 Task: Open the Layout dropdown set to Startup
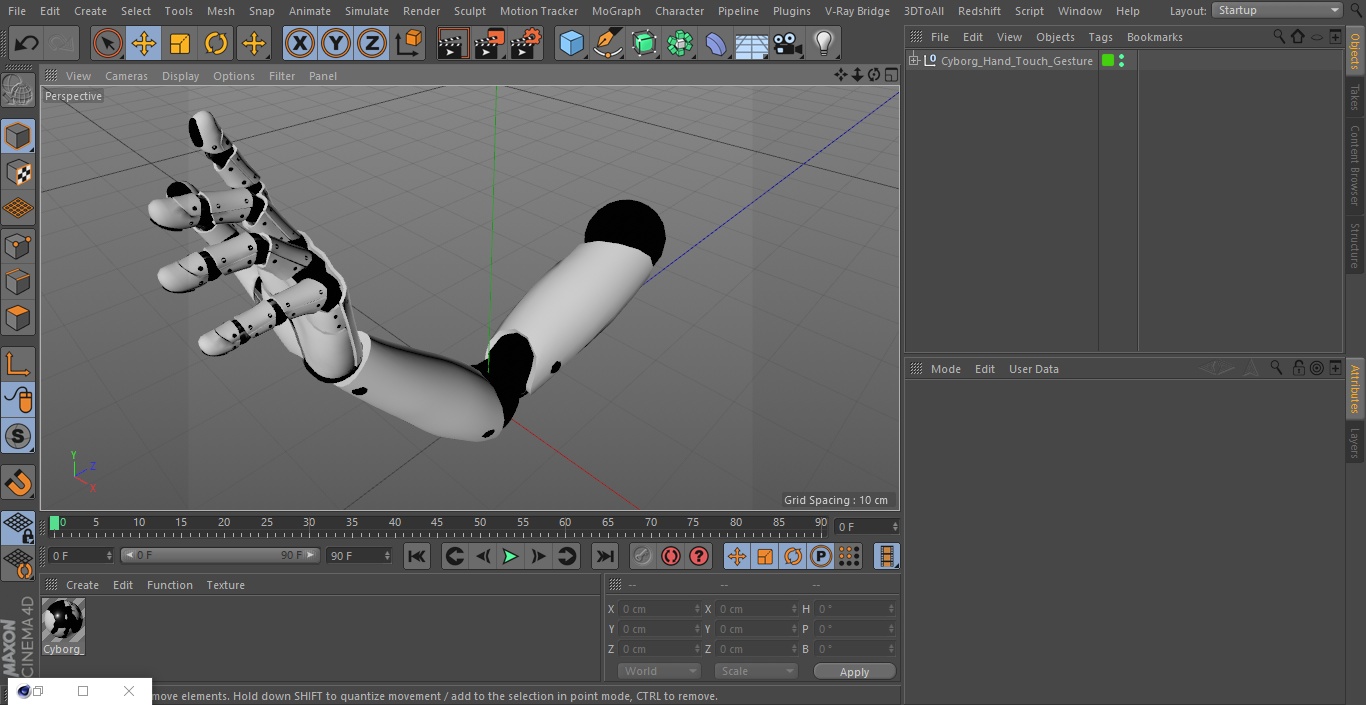pyautogui.click(x=1278, y=10)
